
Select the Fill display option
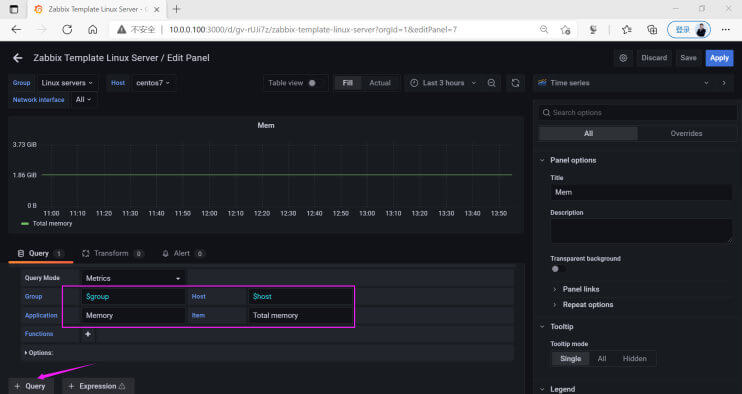347,83
